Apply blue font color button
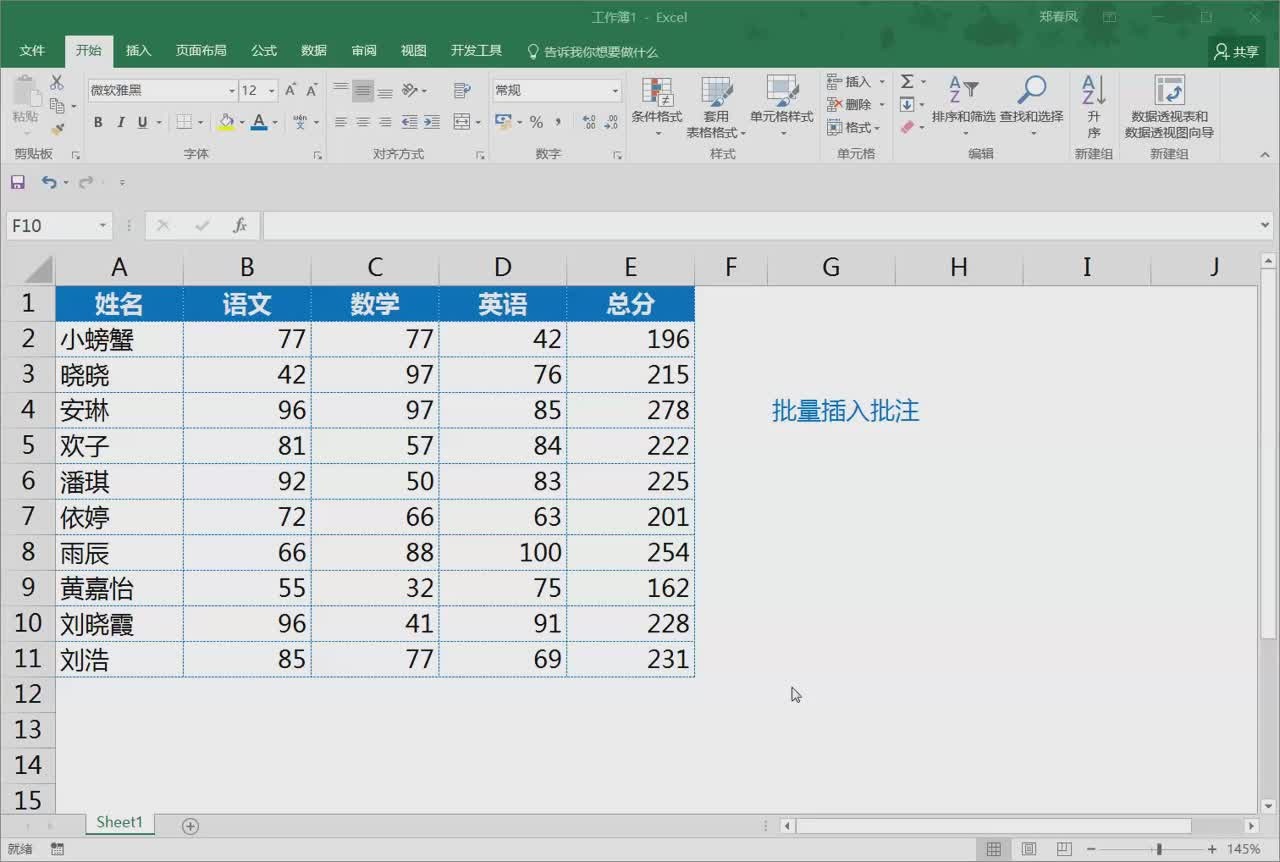This screenshot has width=1280, height=862. pos(259,122)
